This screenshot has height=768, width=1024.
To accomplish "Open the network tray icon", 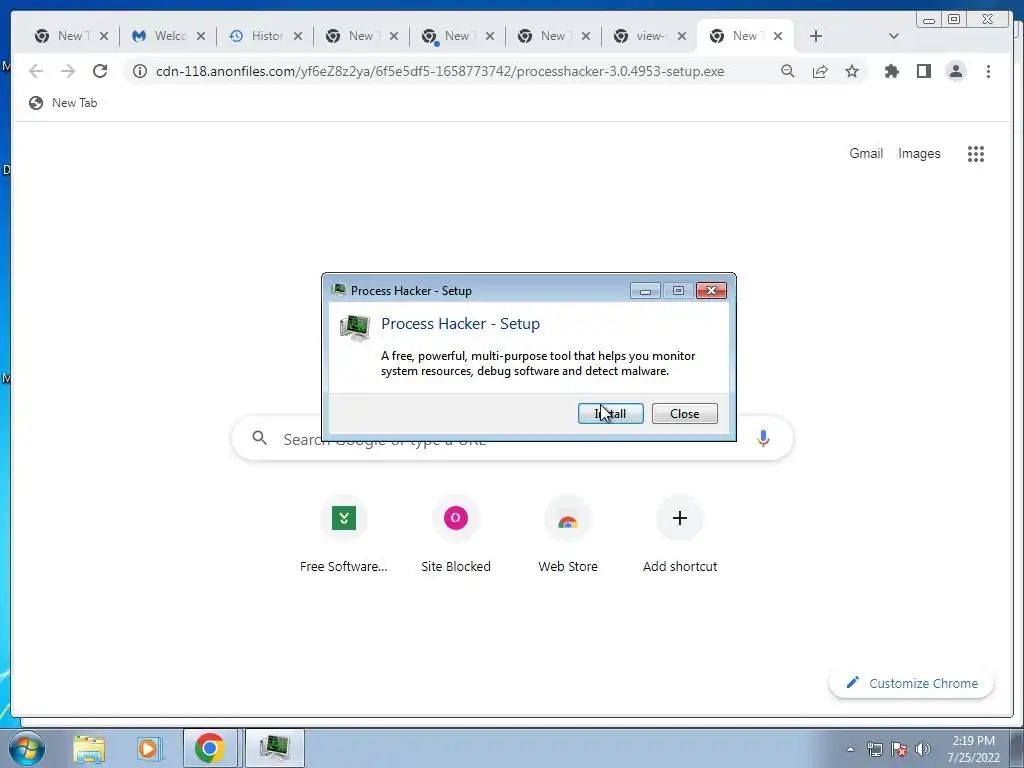I will click(x=874, y=749).
